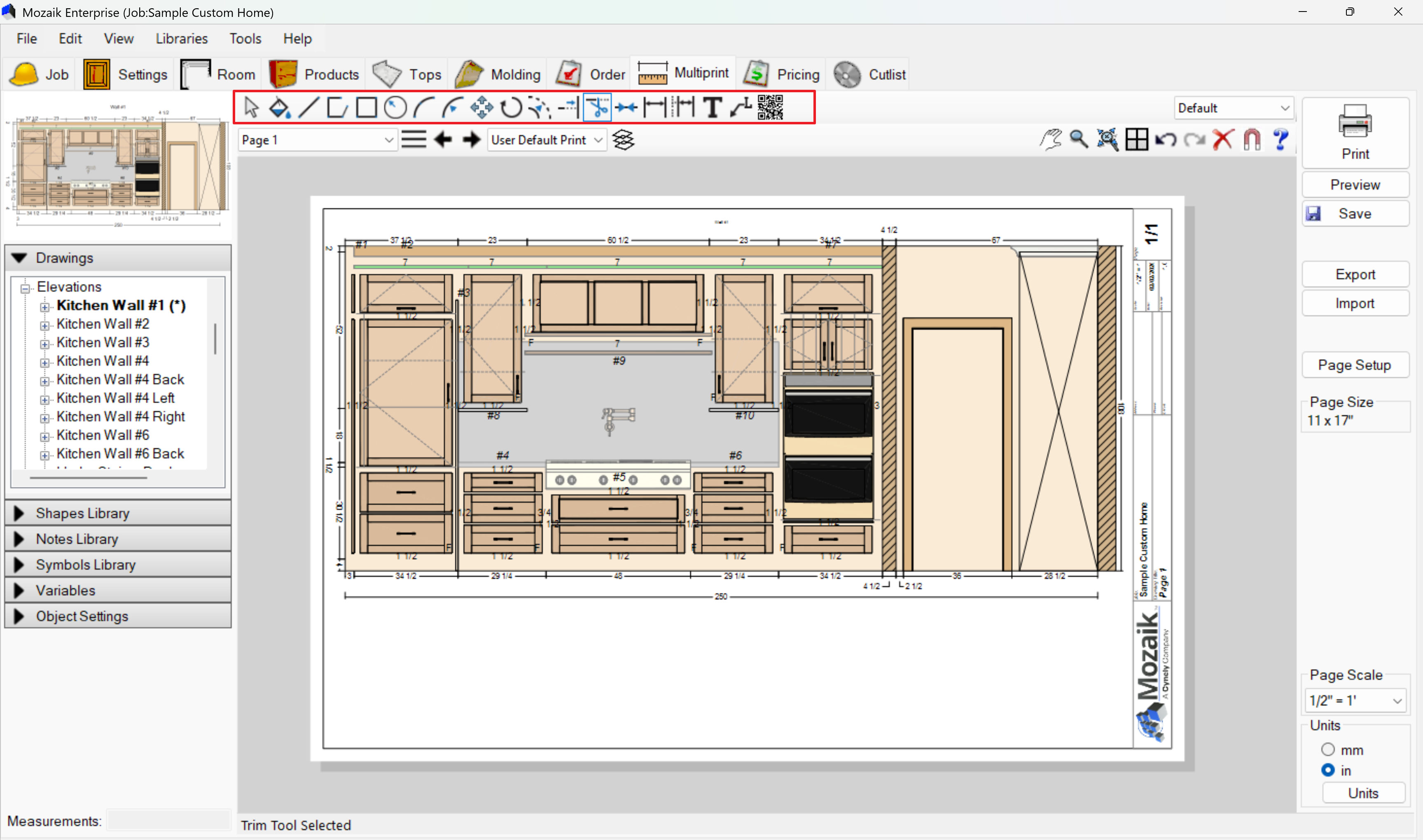Expand the Kitchen Wall #2 tree node

click(45, 325)
